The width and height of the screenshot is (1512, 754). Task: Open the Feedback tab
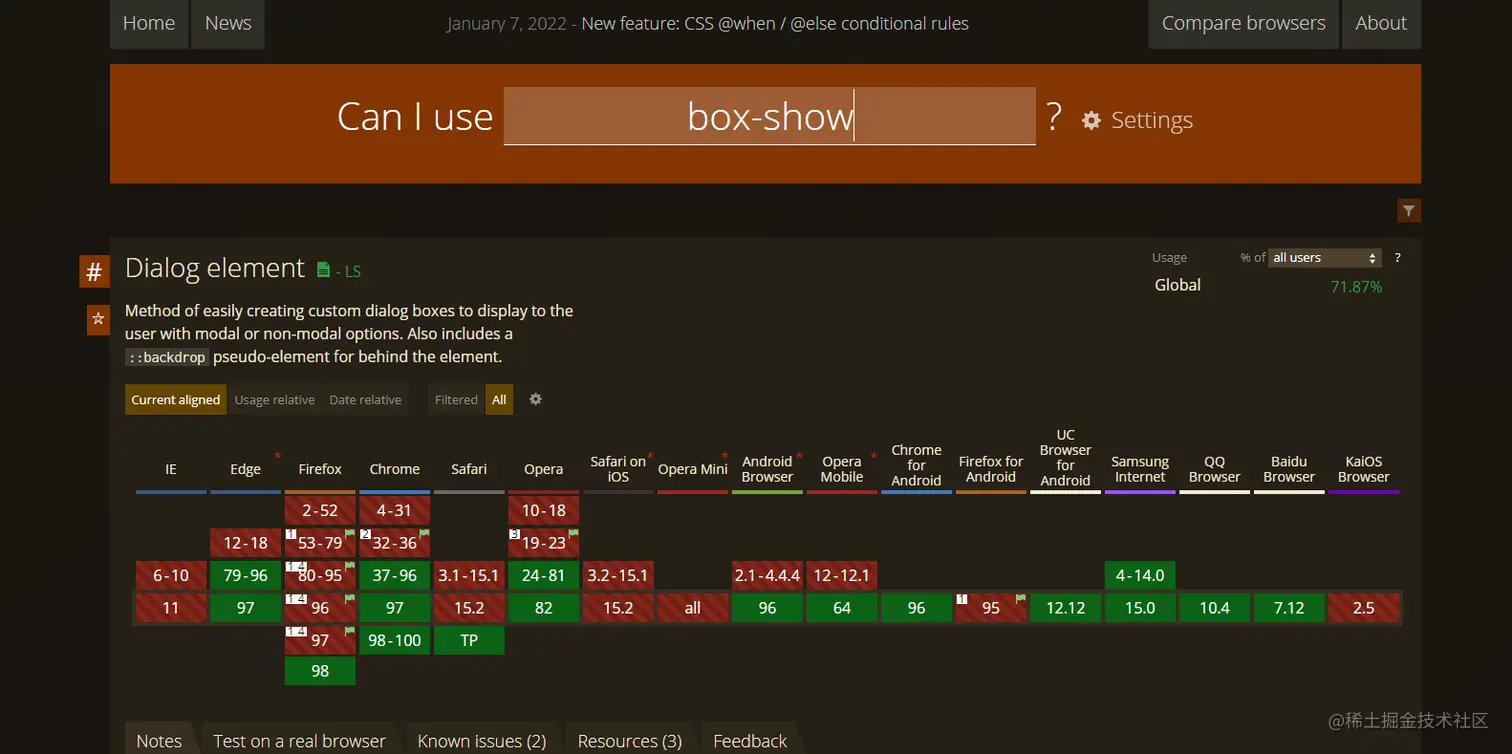click(x=750, y=740)
